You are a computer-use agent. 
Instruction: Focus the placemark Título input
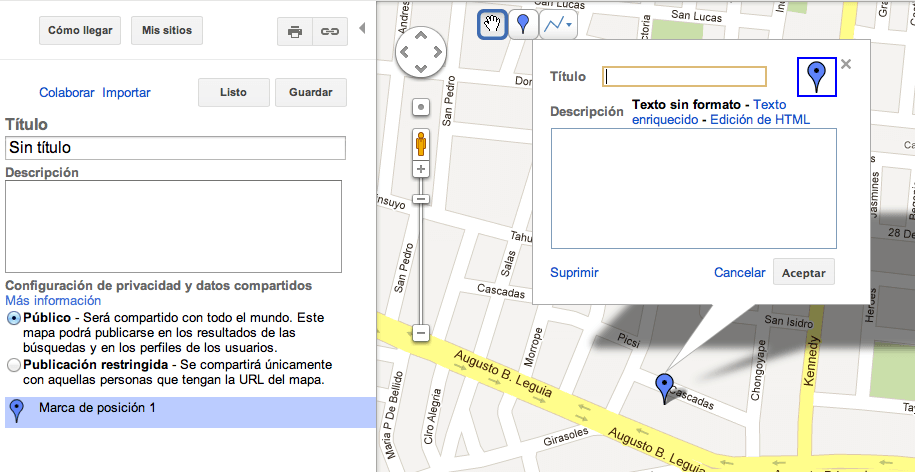point(684,77)
